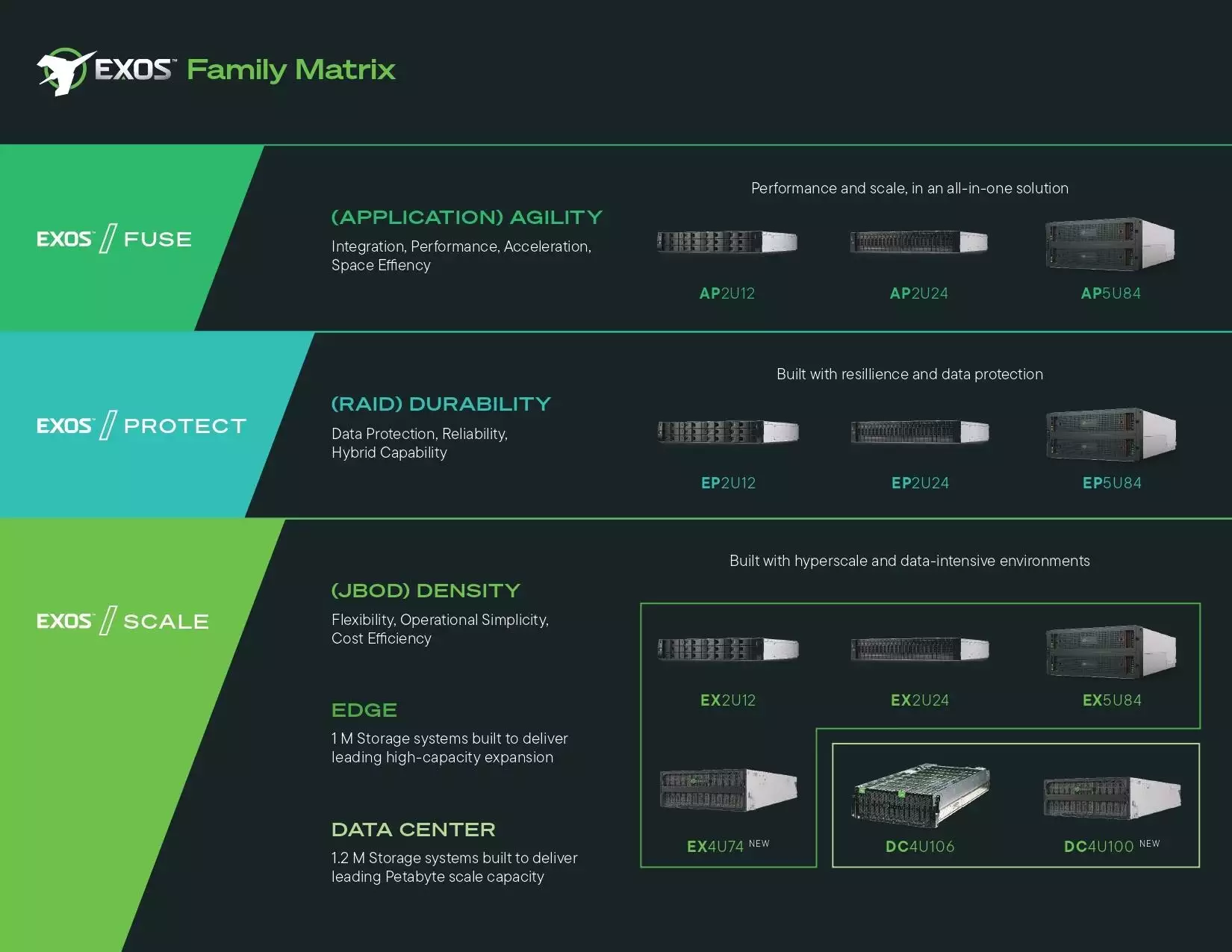The height and width of the screenshot is (952, 1232).
Task: Click the DC4U106 model label
Action: click(x=920, y=847)
